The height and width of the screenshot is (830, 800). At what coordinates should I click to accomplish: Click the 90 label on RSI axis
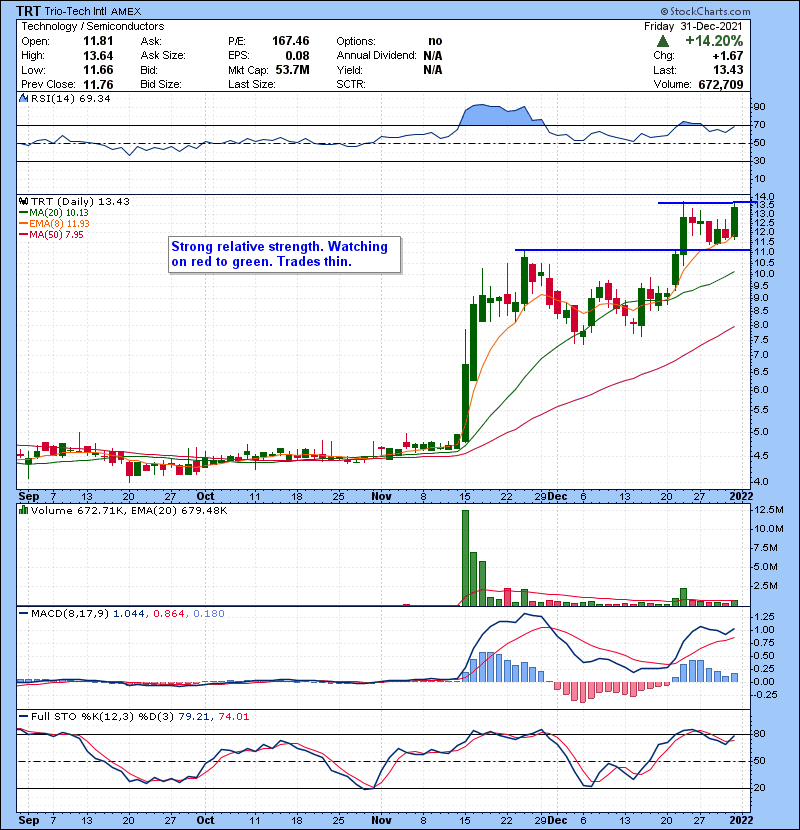tap(759, 107)
